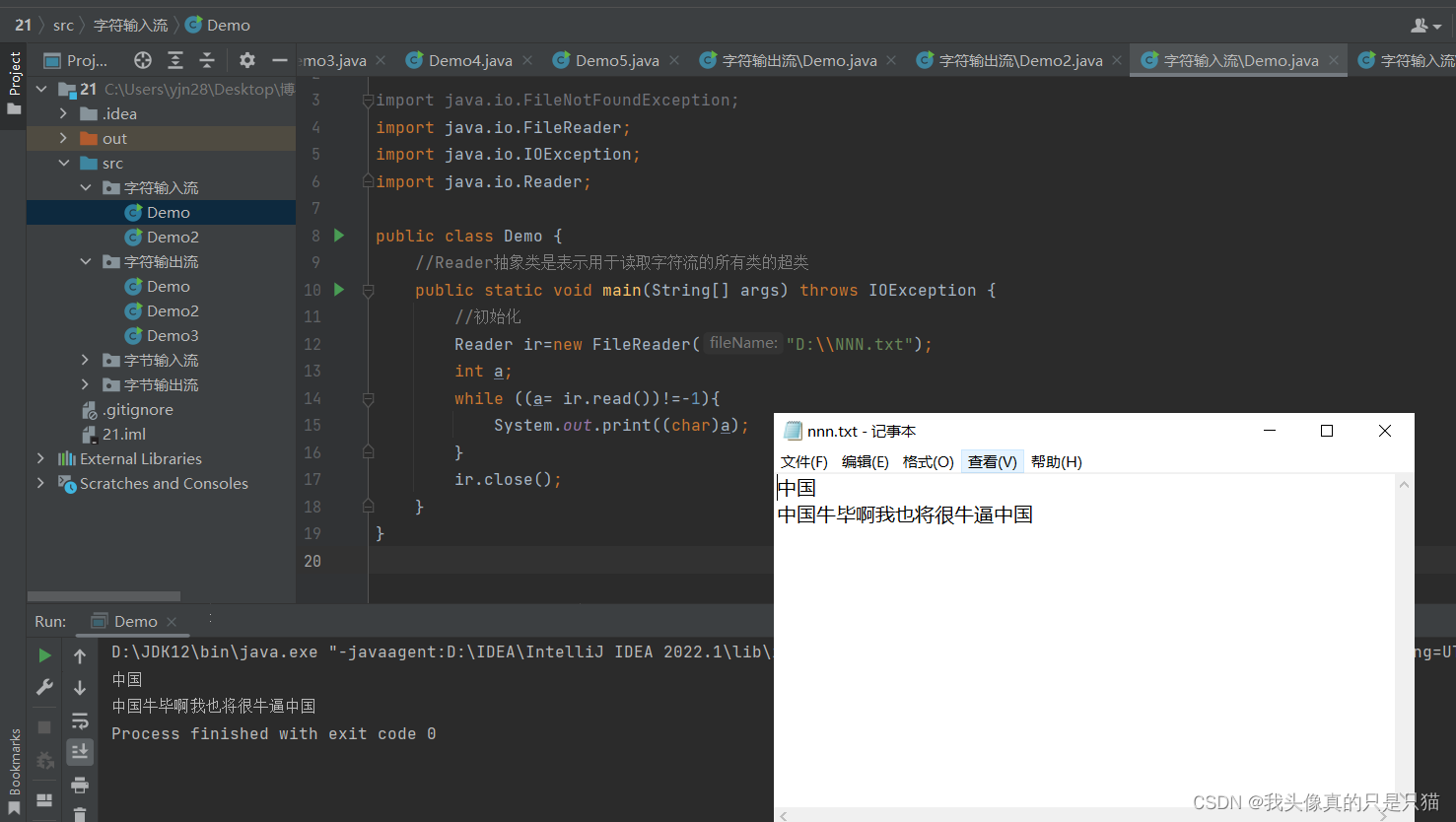Select Demo3 under 字符输出流
1456x822 pixels.
[x=173, y=335]
